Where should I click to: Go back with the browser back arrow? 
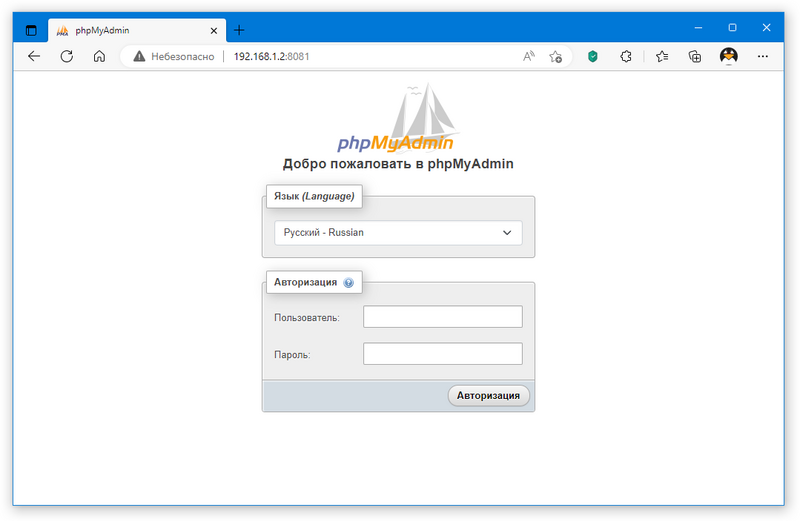pos(34,56)
